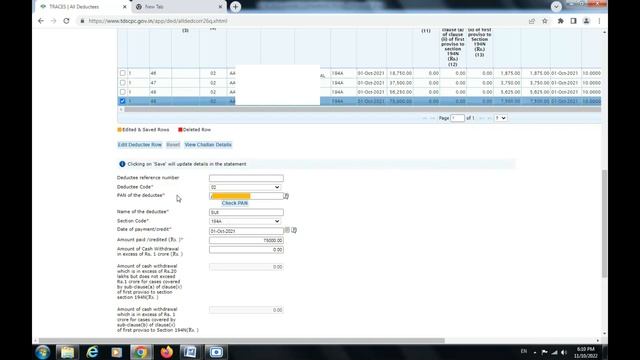Click the Amount paid/credited field
Viewport: 640px width, 360px height.
(246, 240)
